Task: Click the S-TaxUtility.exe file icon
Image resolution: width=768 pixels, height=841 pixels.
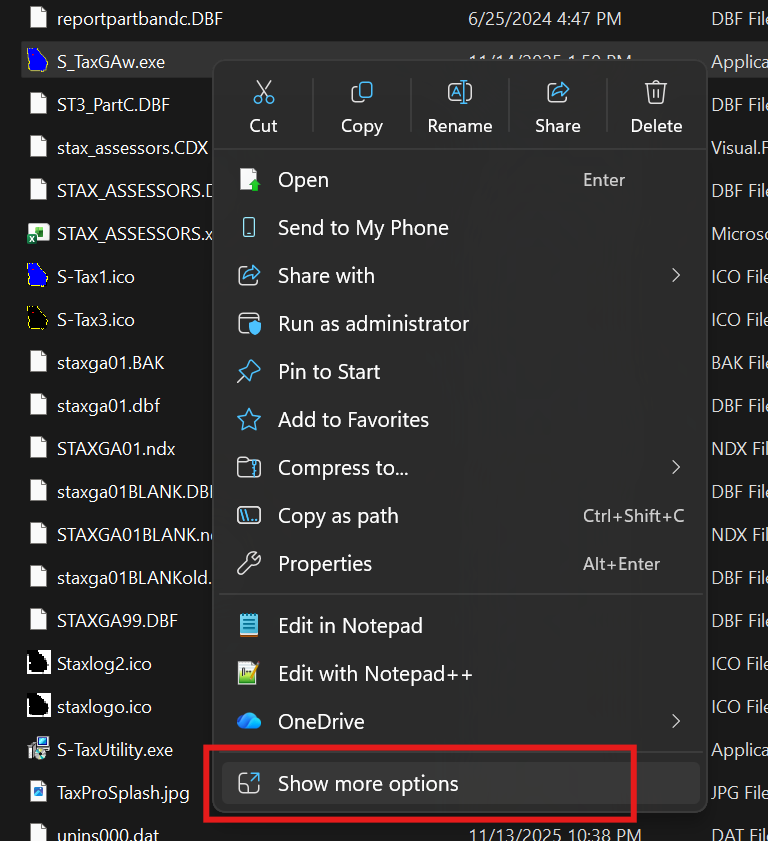Action: (x=38, y=749)
